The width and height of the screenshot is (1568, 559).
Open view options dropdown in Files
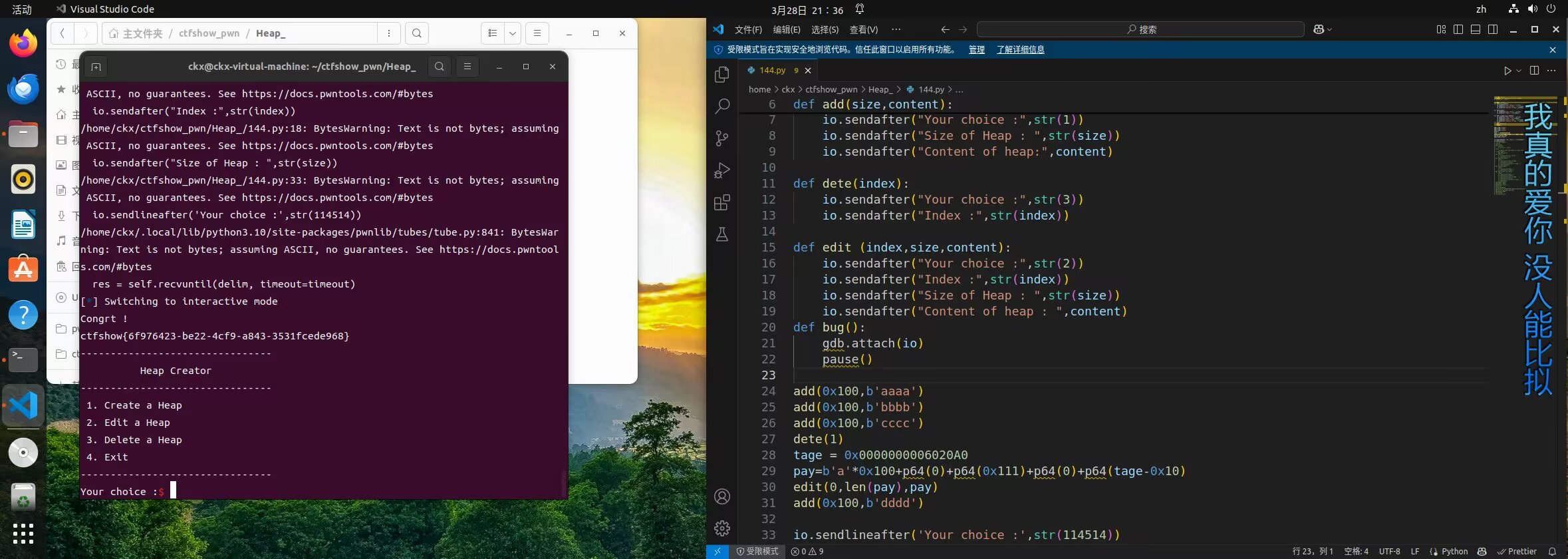tap(513, 33)
